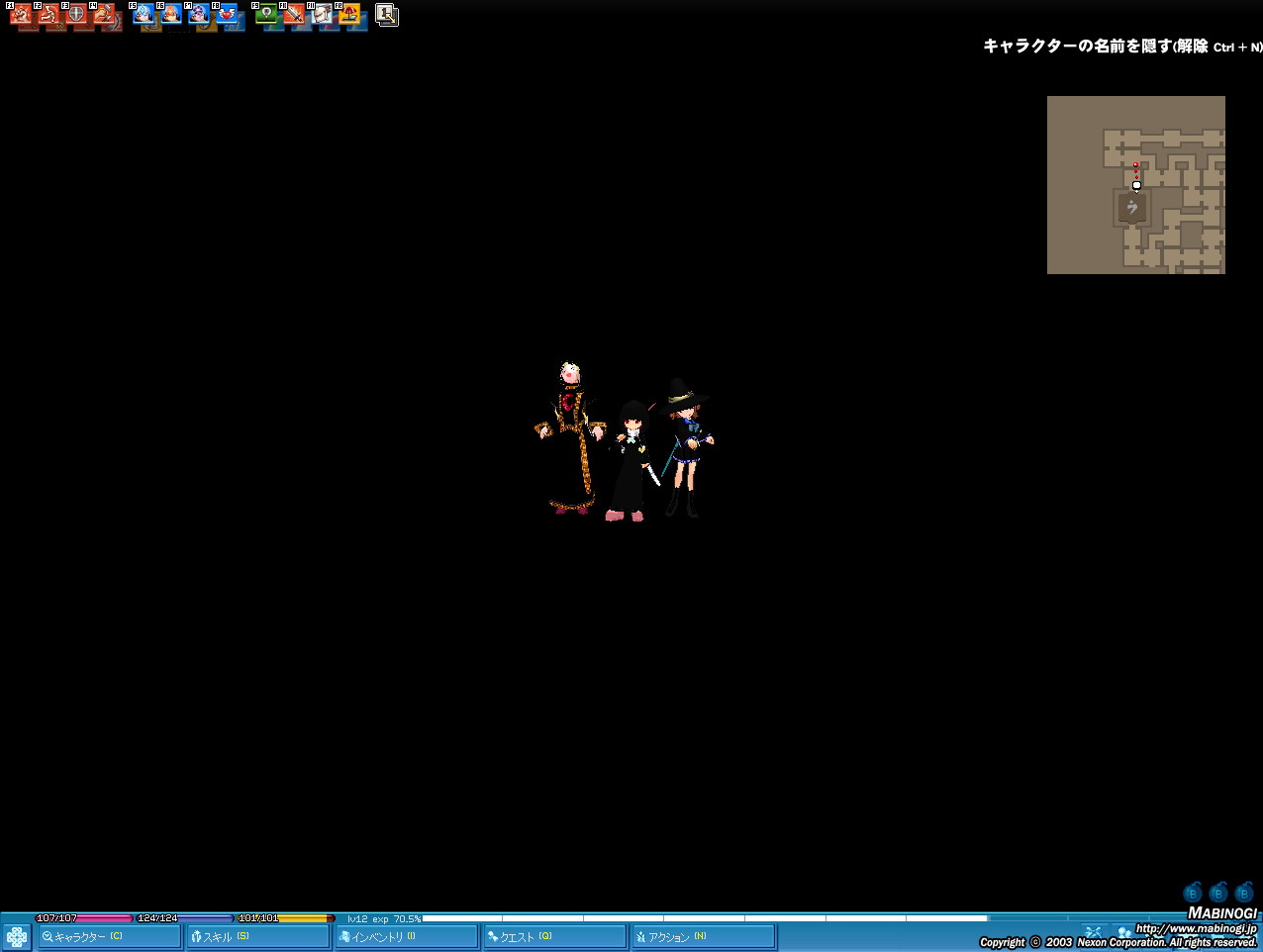The width and height of the screenshot is (1263, 952).
Task: Use the F3 shield Defense skill icon
Action: pyautogui.click(x=77, y=15)
